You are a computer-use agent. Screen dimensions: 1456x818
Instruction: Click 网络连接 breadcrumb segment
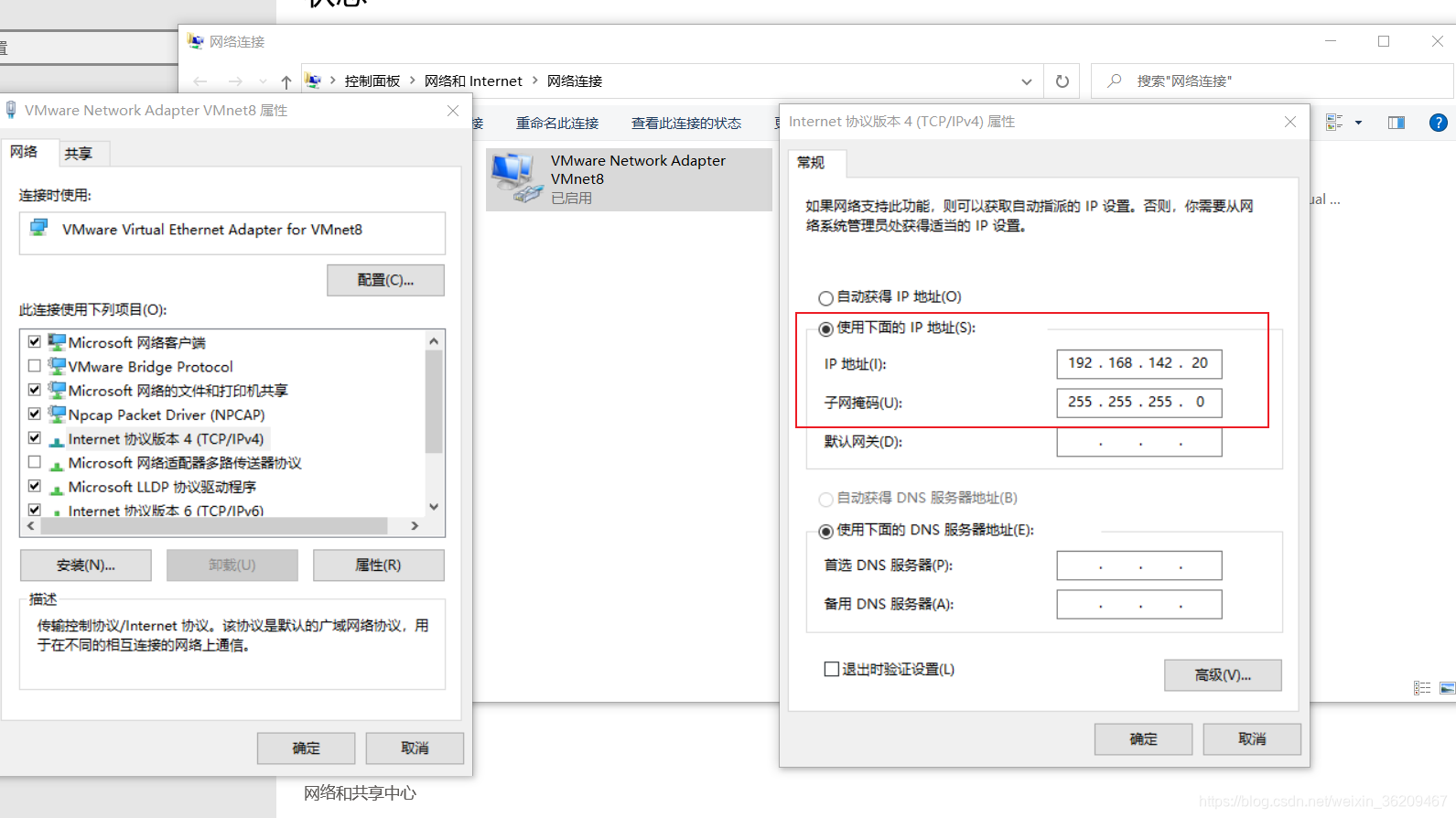tap(575, 81)
